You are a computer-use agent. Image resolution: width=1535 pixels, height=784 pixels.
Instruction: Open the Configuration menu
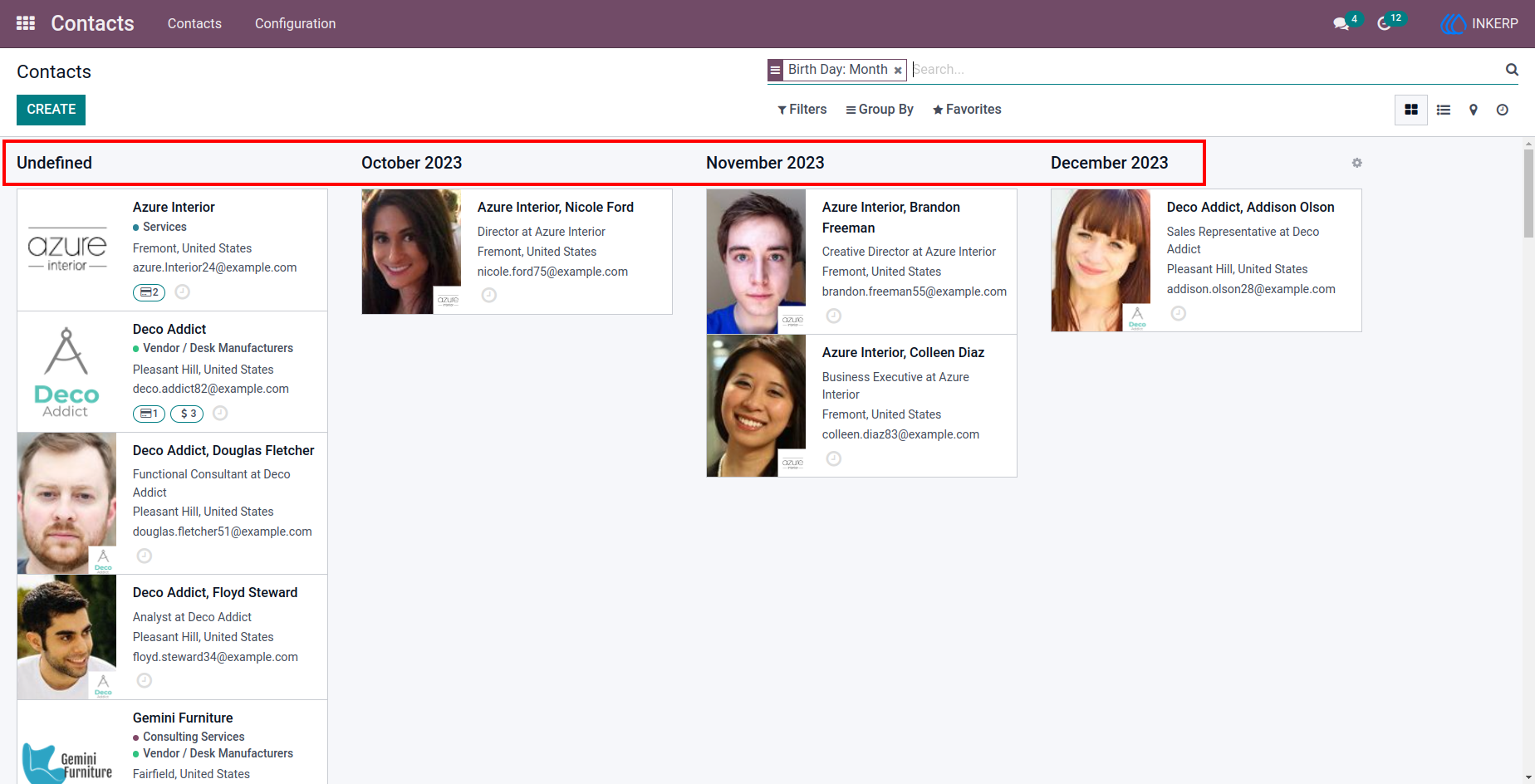[295, 23]
